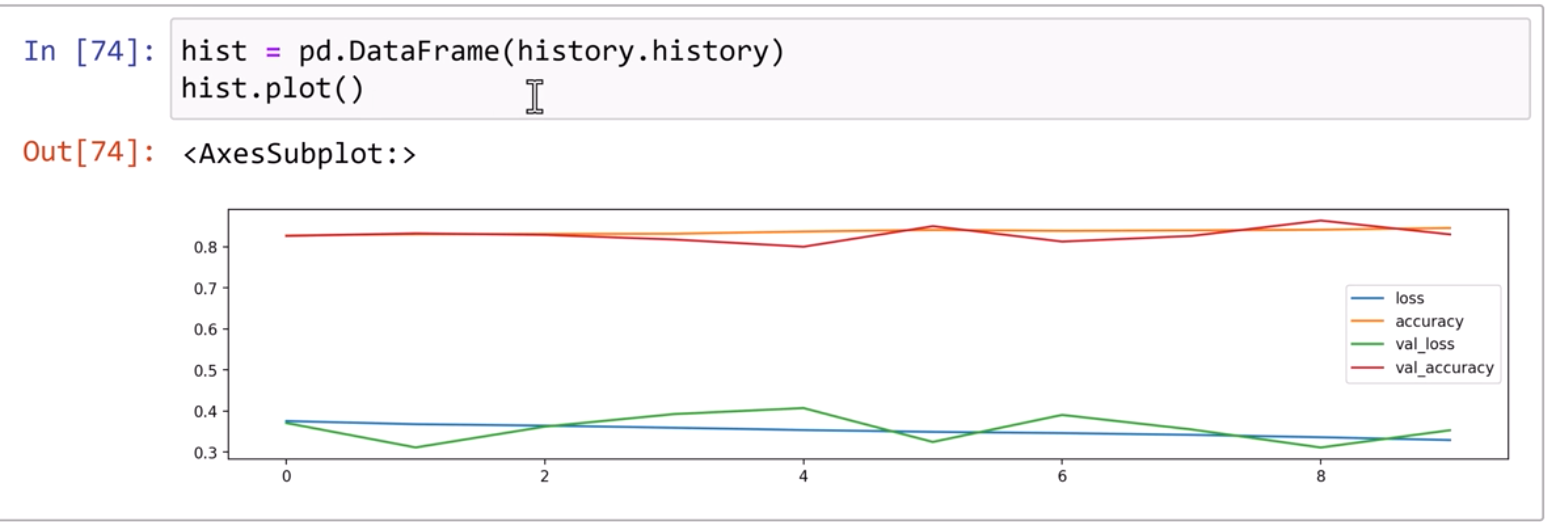The height and width of the screenshot is (522, 1546).
Task: Click the "val_loss" legend label
Action: tap(1425, 344)
